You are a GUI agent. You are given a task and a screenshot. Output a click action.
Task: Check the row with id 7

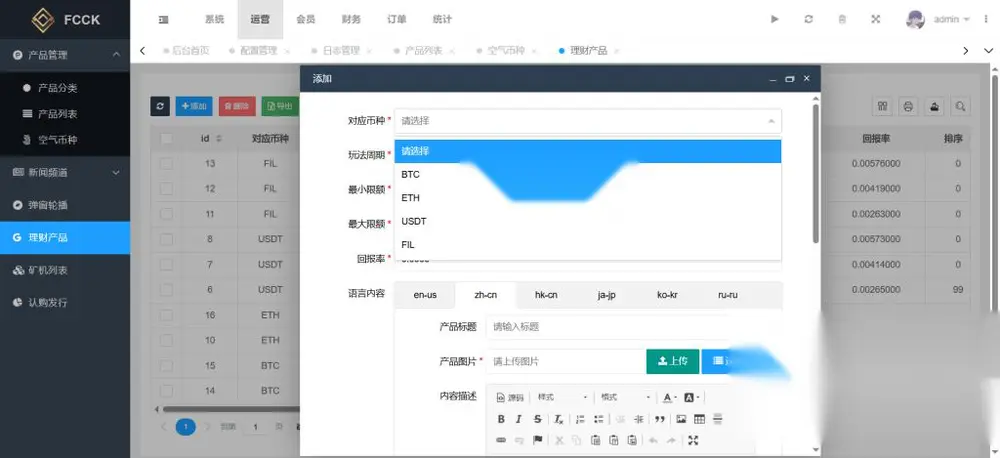coord(166,264)
